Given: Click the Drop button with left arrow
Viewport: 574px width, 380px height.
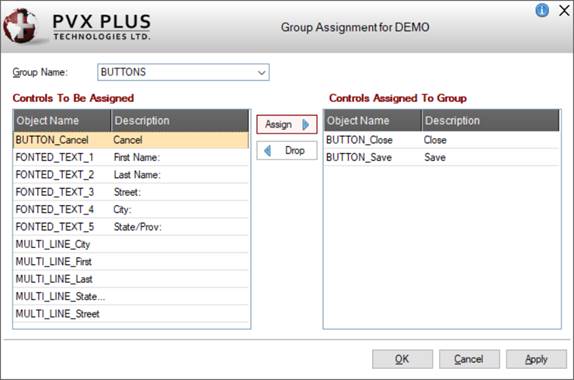Looking at the screenshot, I should pyautogui.click(x=287, y=150).
